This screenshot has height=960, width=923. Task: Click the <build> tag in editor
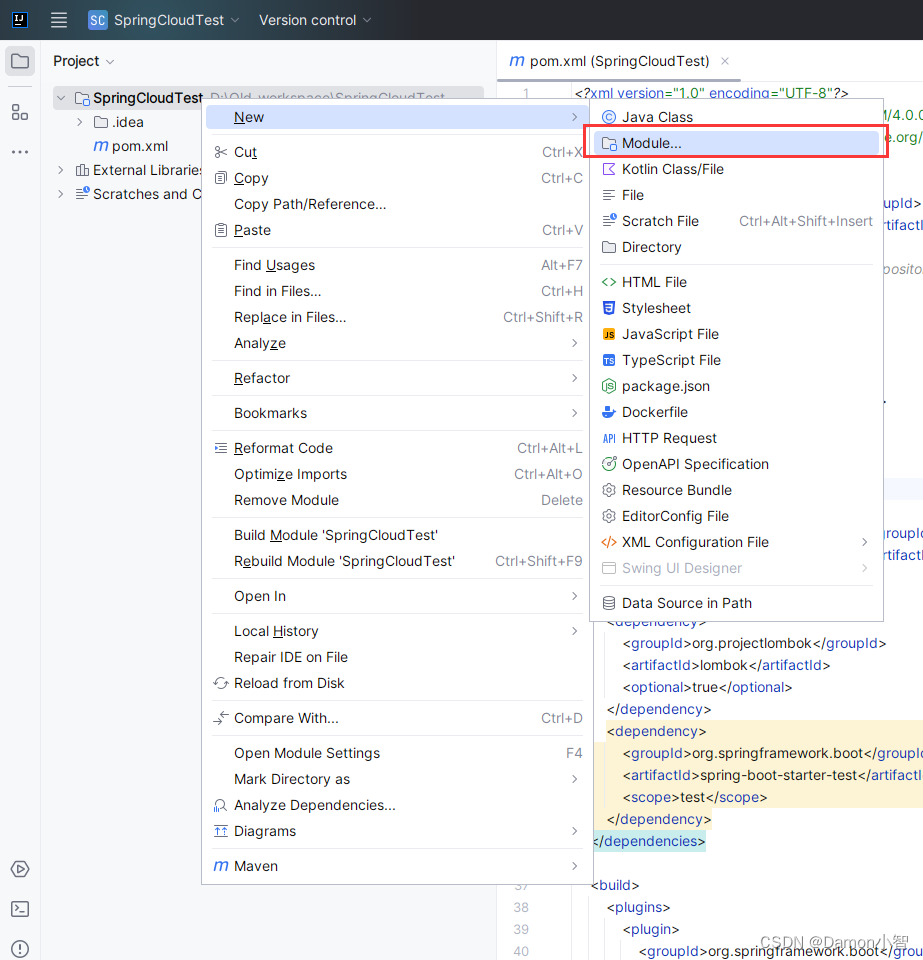click(615, 885)
